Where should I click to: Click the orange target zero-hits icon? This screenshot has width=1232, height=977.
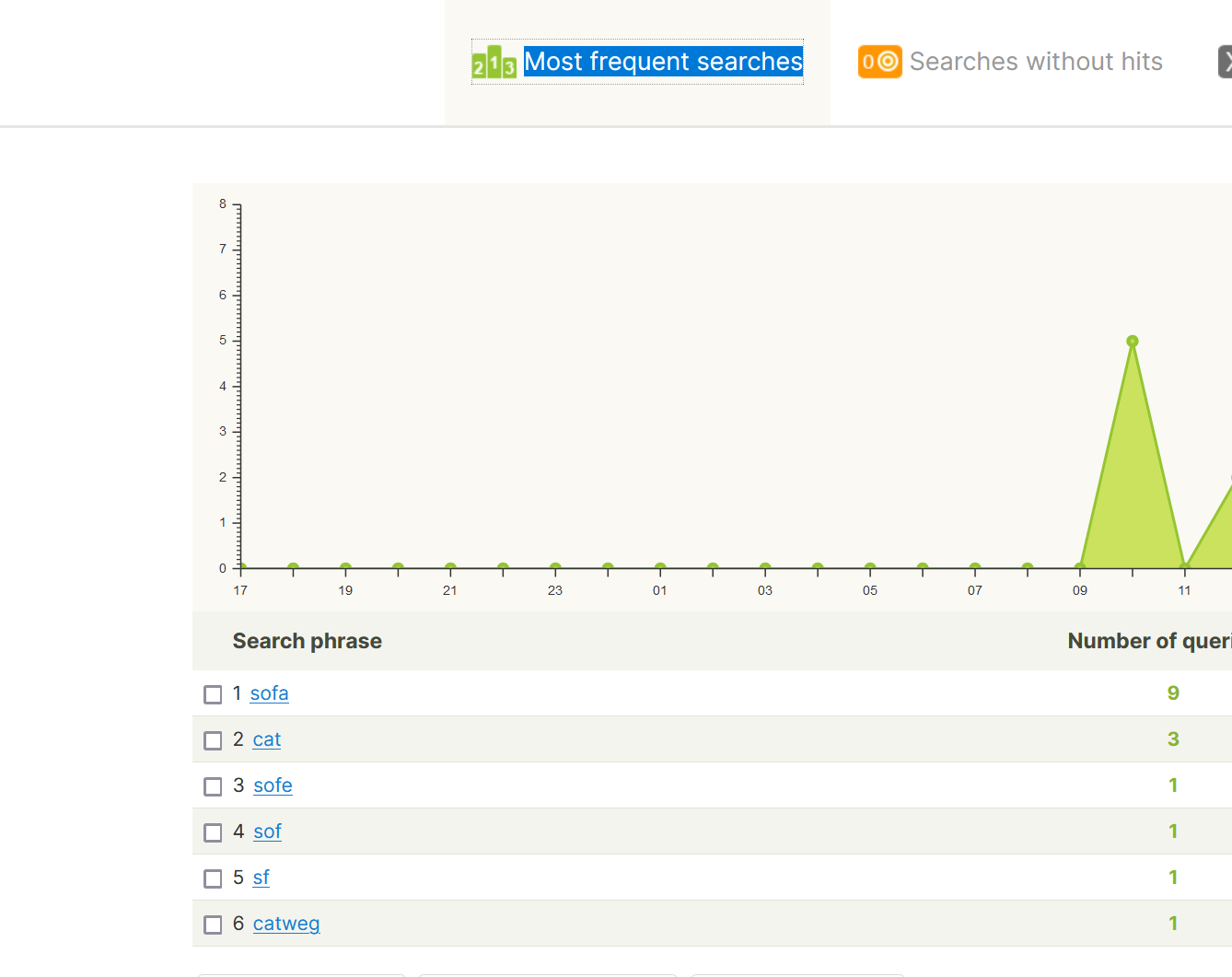[879, 62]
